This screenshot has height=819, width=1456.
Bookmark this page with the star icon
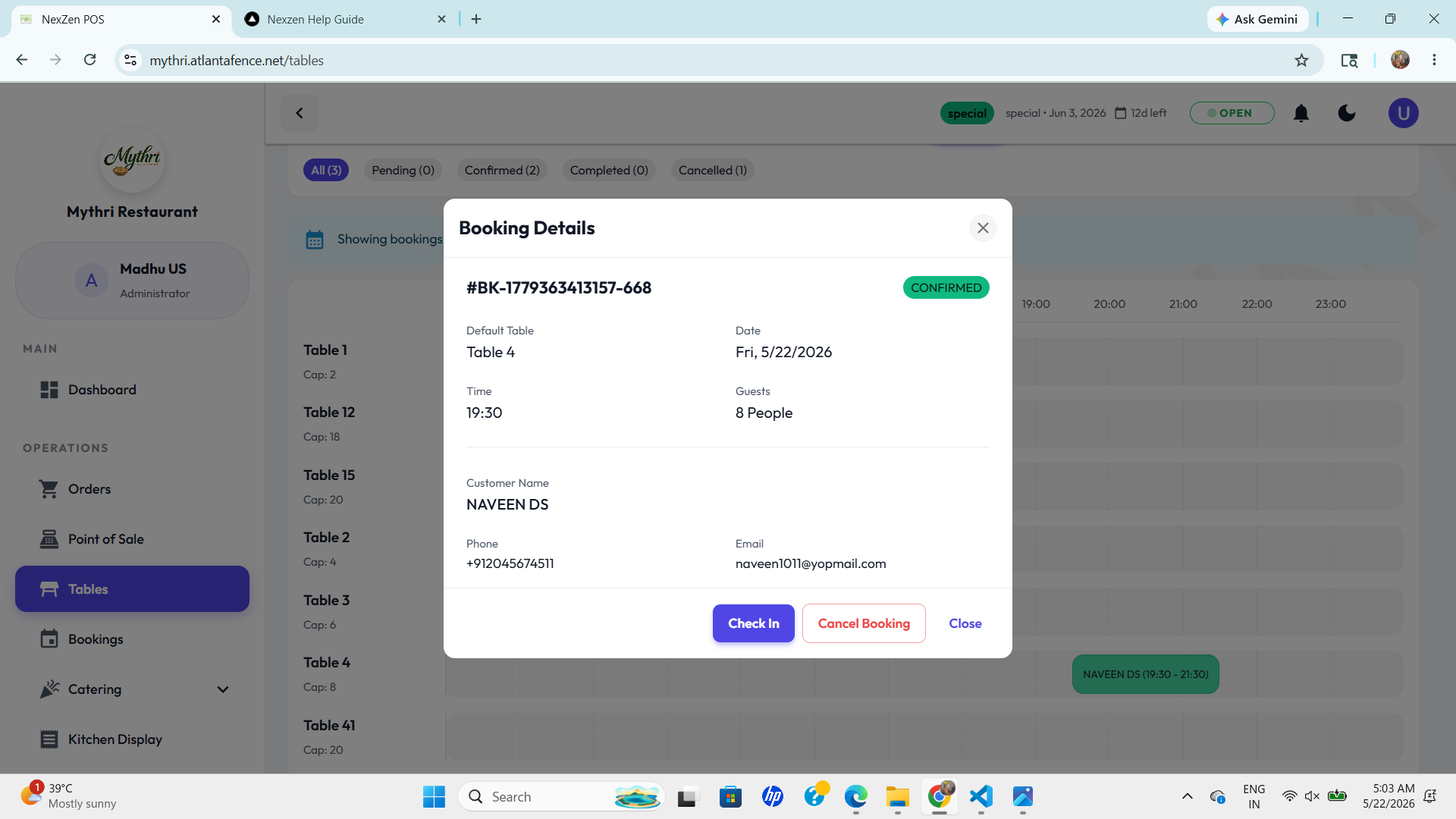tap(1301, 60)
